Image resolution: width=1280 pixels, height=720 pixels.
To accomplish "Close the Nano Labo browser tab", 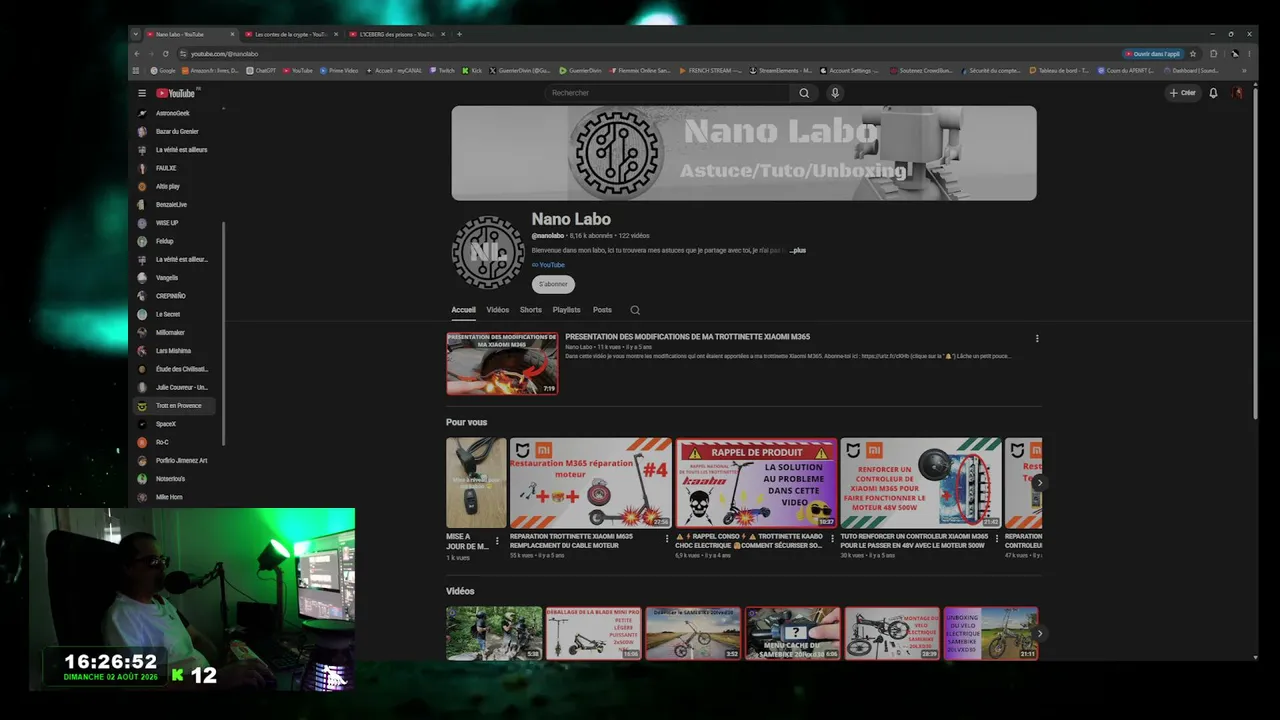I will pos(232,34).
